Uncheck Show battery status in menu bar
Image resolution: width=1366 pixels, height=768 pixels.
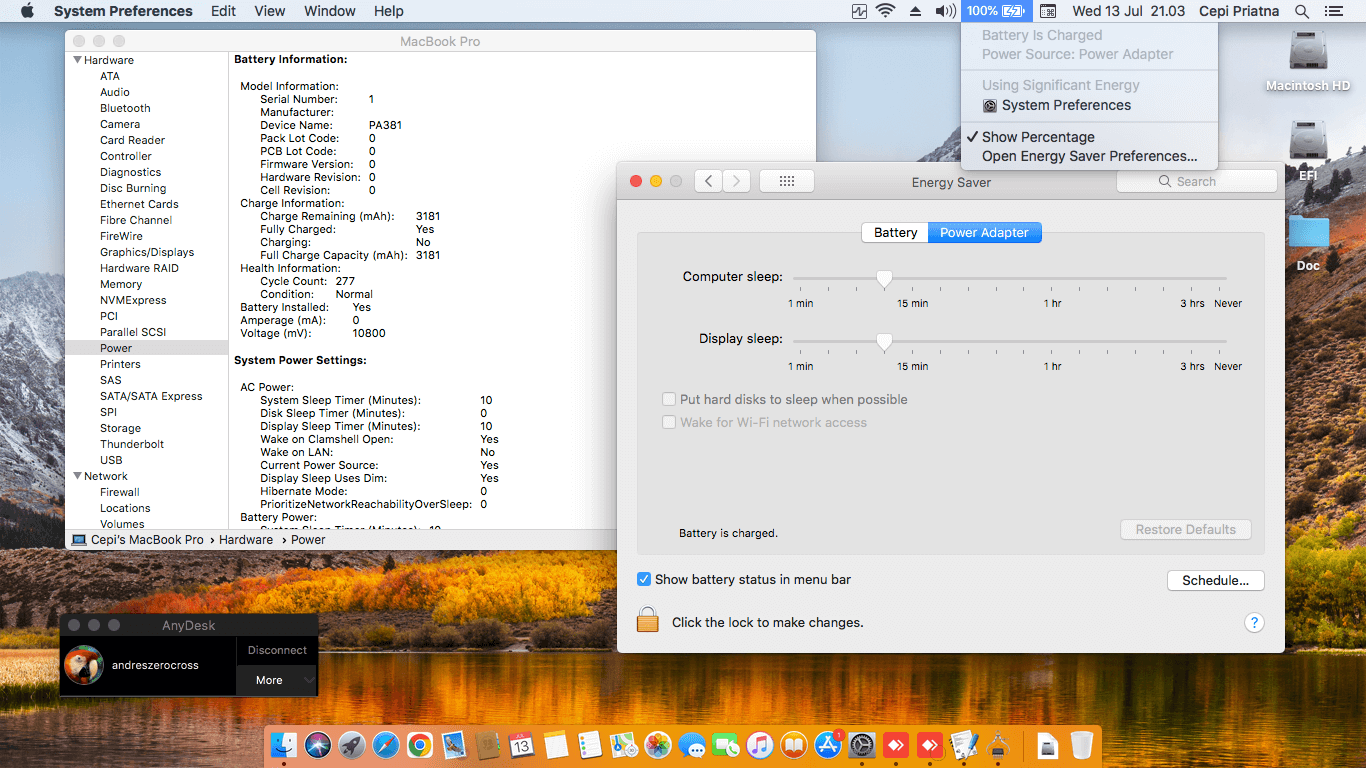[644, 579]
